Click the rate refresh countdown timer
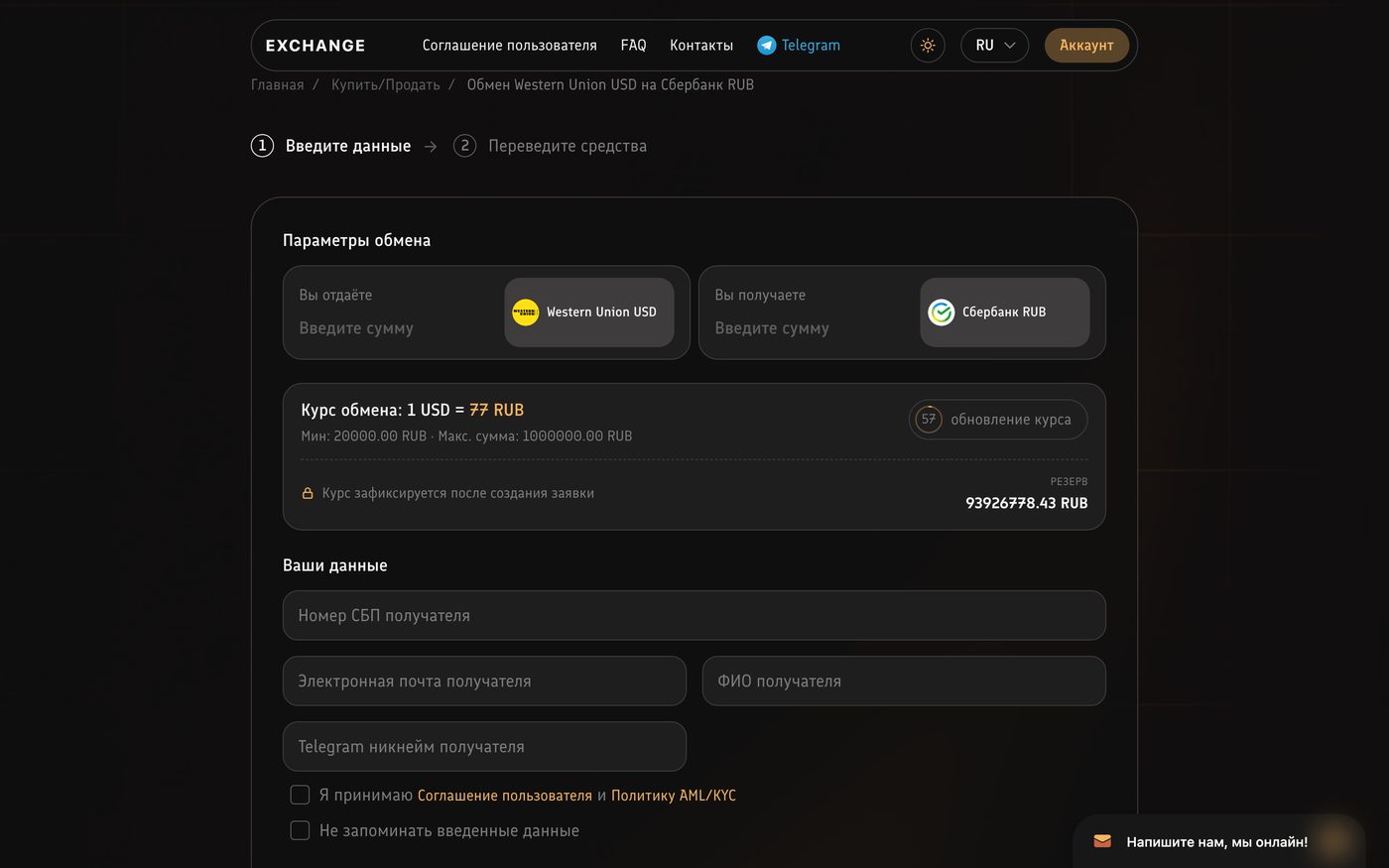1389x868 pixels. pyautogui.click(x=928, y=420)
